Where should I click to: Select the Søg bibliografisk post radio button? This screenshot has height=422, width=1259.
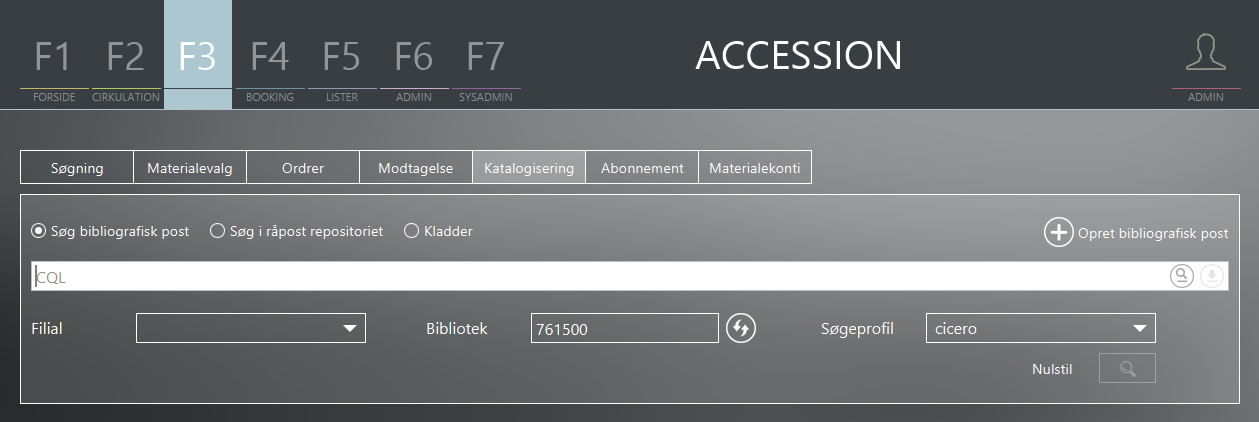tap(39, 231)
